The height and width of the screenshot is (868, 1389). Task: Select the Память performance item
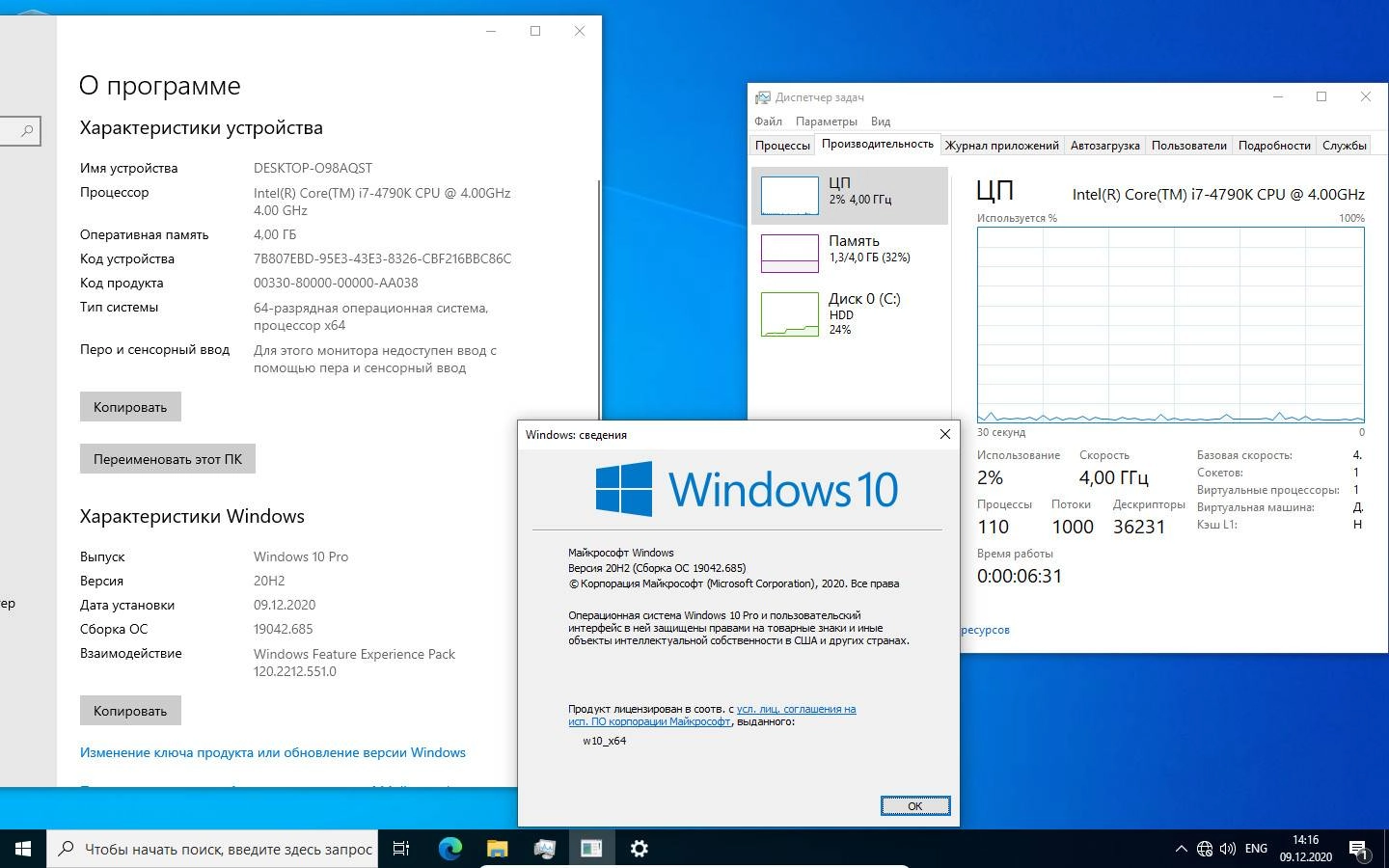click(850, 253)
